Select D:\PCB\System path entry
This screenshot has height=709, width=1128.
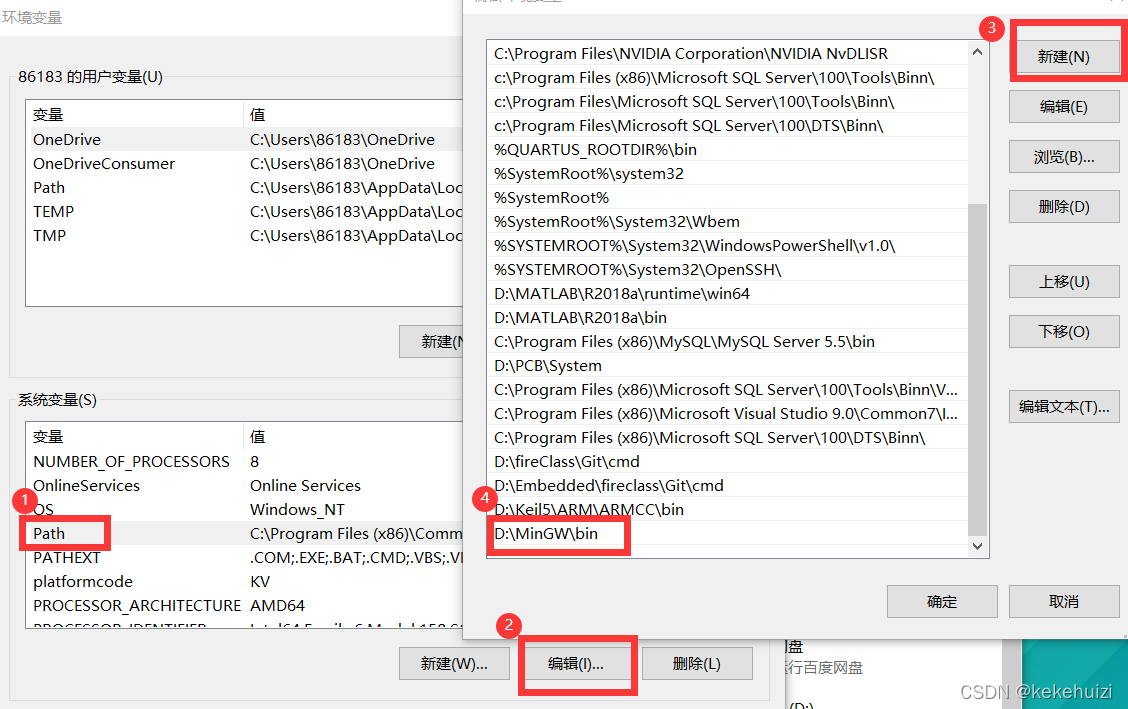tap(727, 365)
